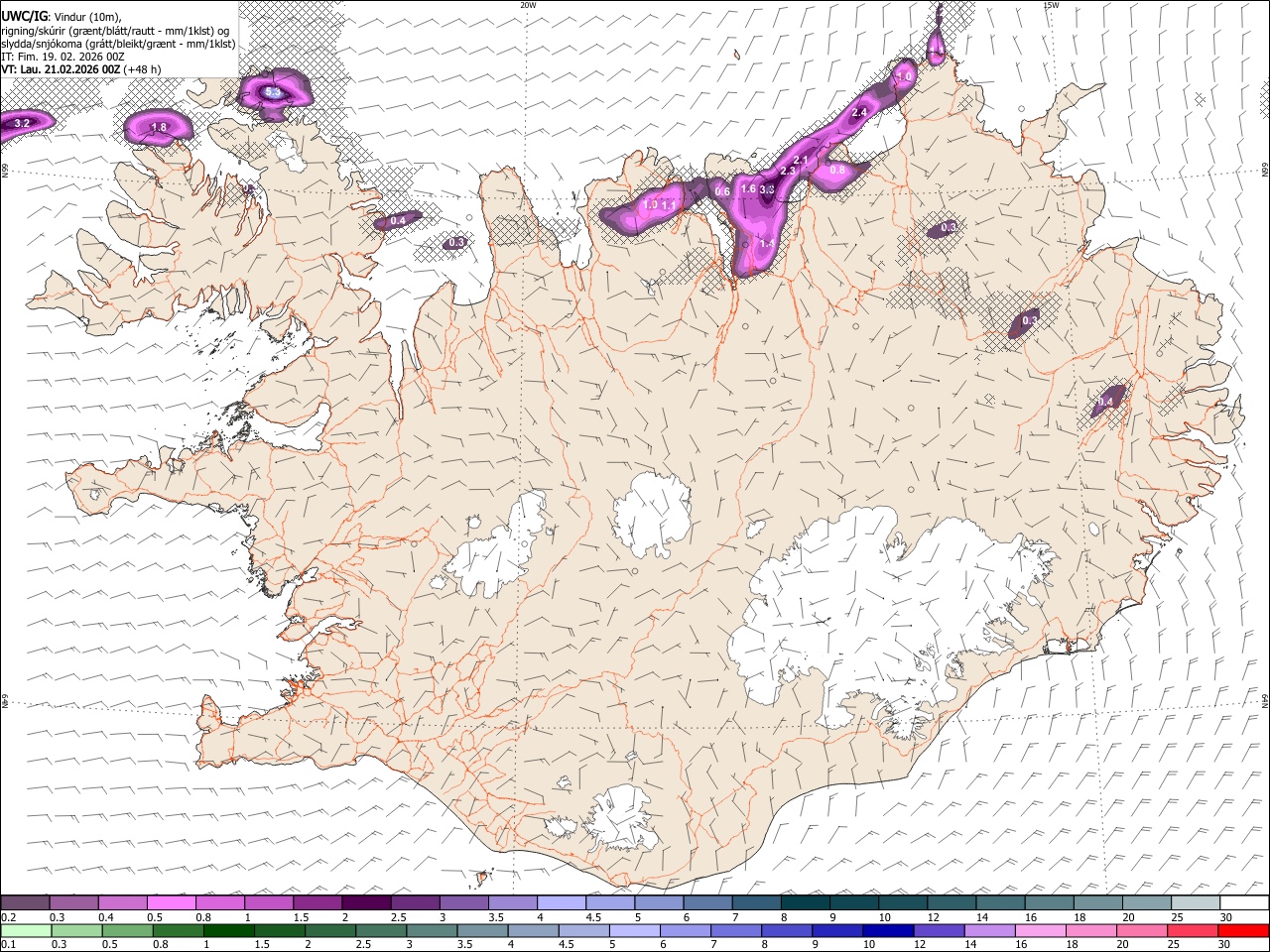Viewport: 1270px width, 952px height.
Task: Click the 3.2 precipitation value label
Action: (22, 123)
